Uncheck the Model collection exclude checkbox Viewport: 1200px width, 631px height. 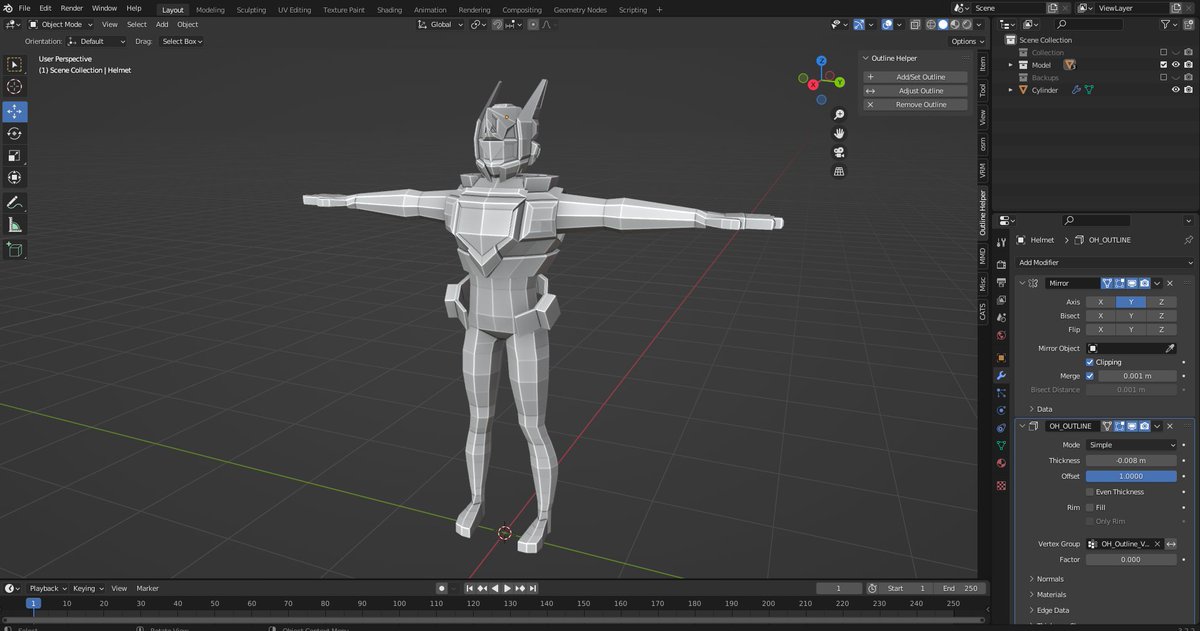(1163, 64)
